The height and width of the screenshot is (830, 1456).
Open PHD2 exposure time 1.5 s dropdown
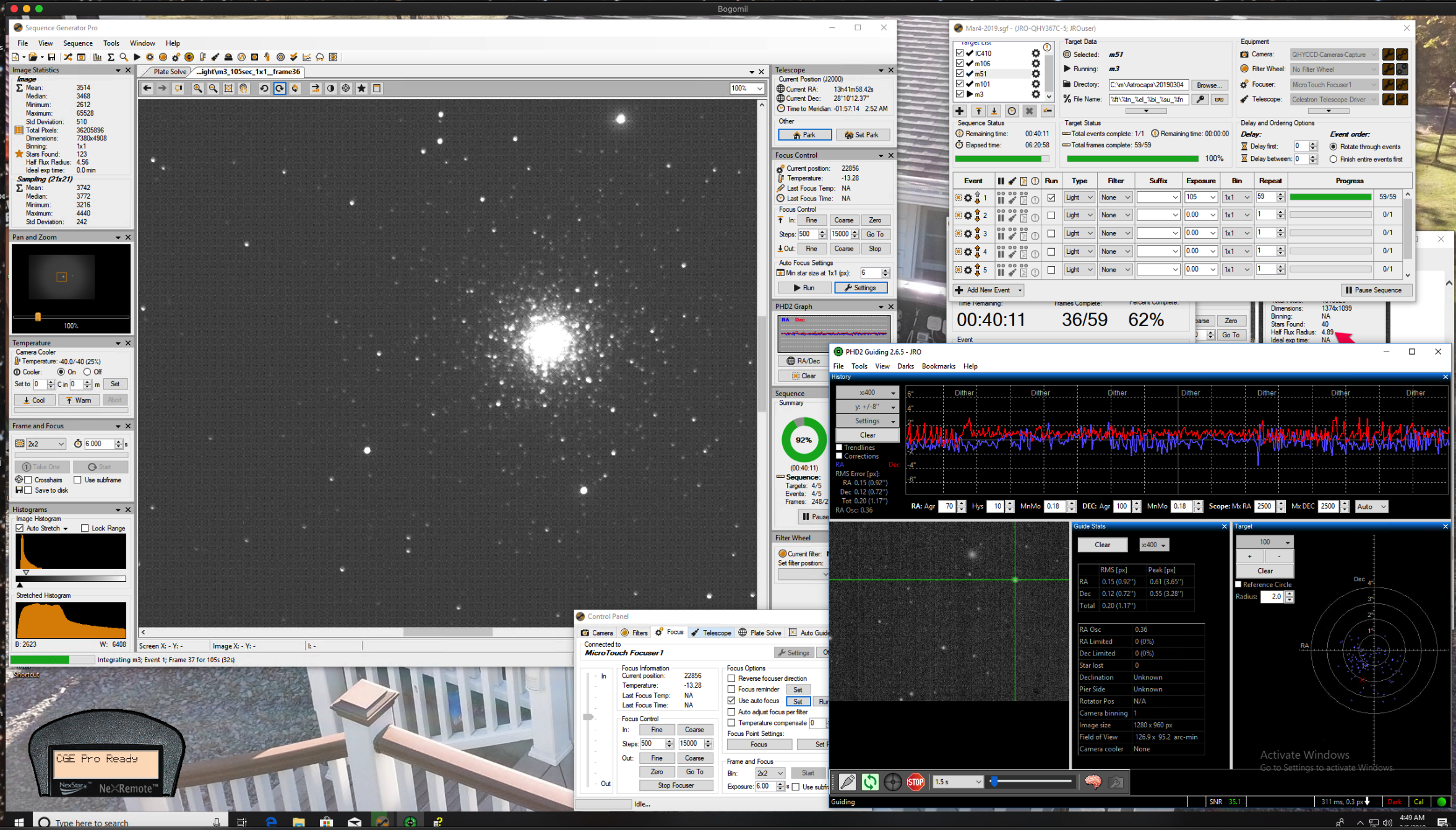coord(957,782)
